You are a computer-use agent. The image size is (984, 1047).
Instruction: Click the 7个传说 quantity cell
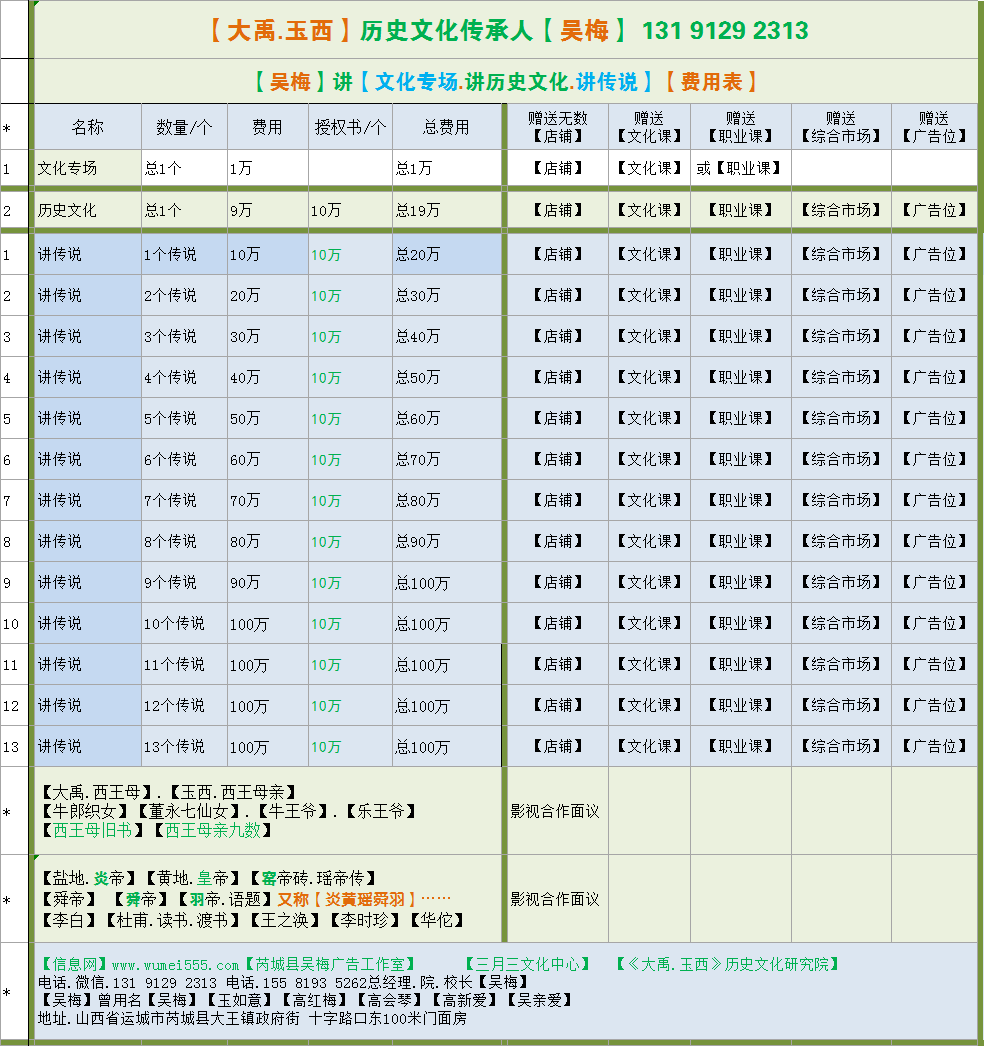pyautogui.click(x=184, y=501)
